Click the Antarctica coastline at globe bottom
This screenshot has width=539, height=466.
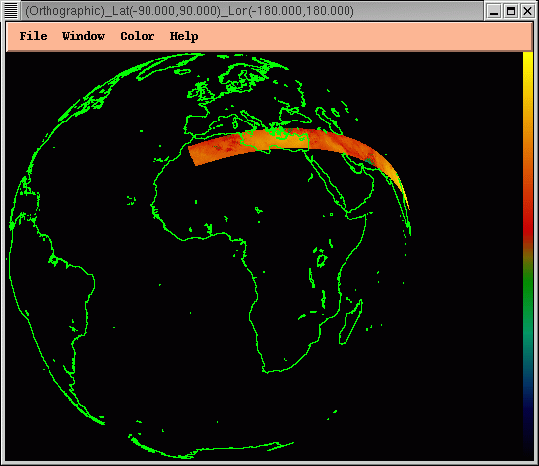[210, 448]
